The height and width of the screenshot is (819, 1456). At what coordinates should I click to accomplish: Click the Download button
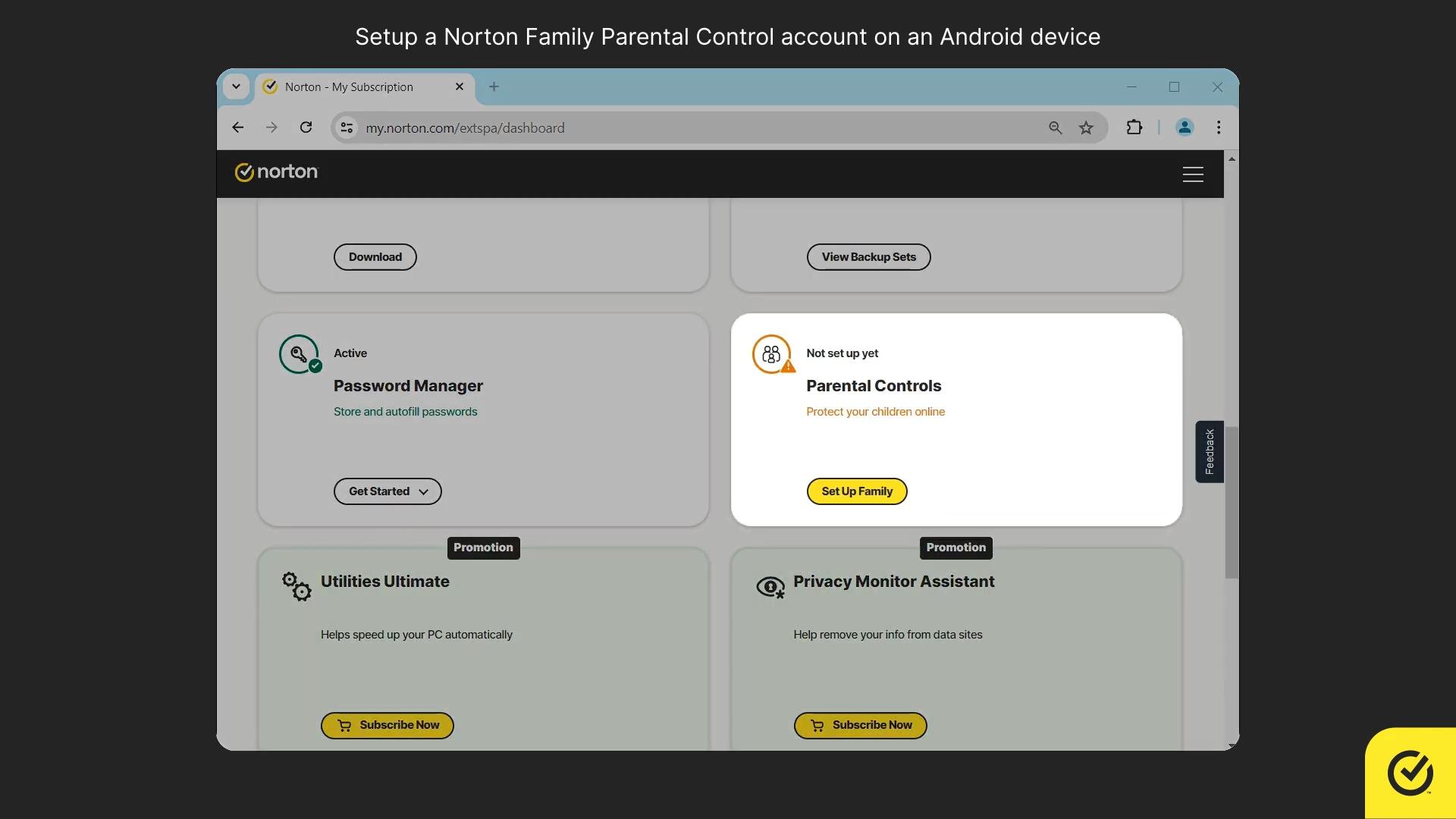375,257
